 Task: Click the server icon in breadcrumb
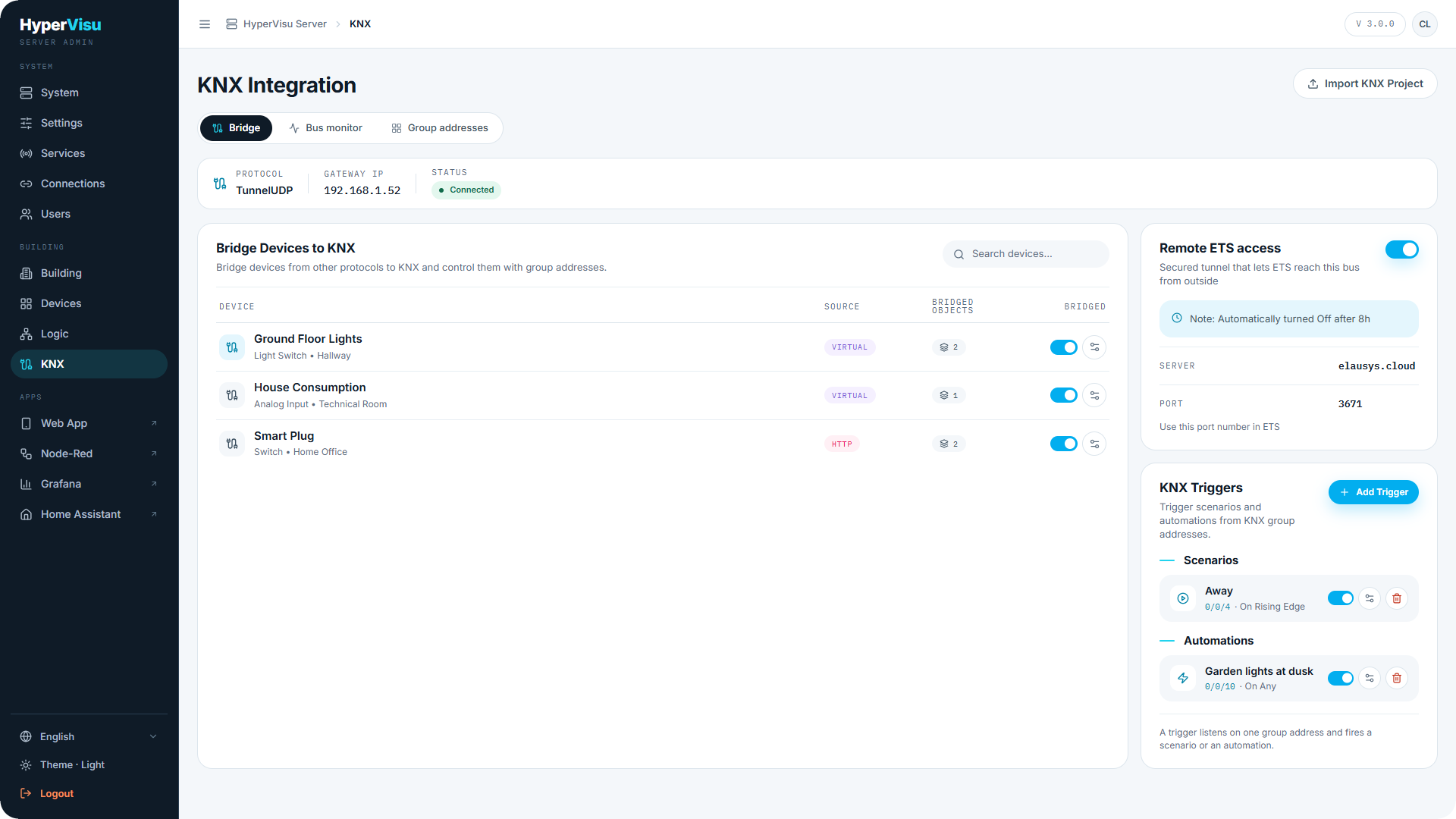231,24
